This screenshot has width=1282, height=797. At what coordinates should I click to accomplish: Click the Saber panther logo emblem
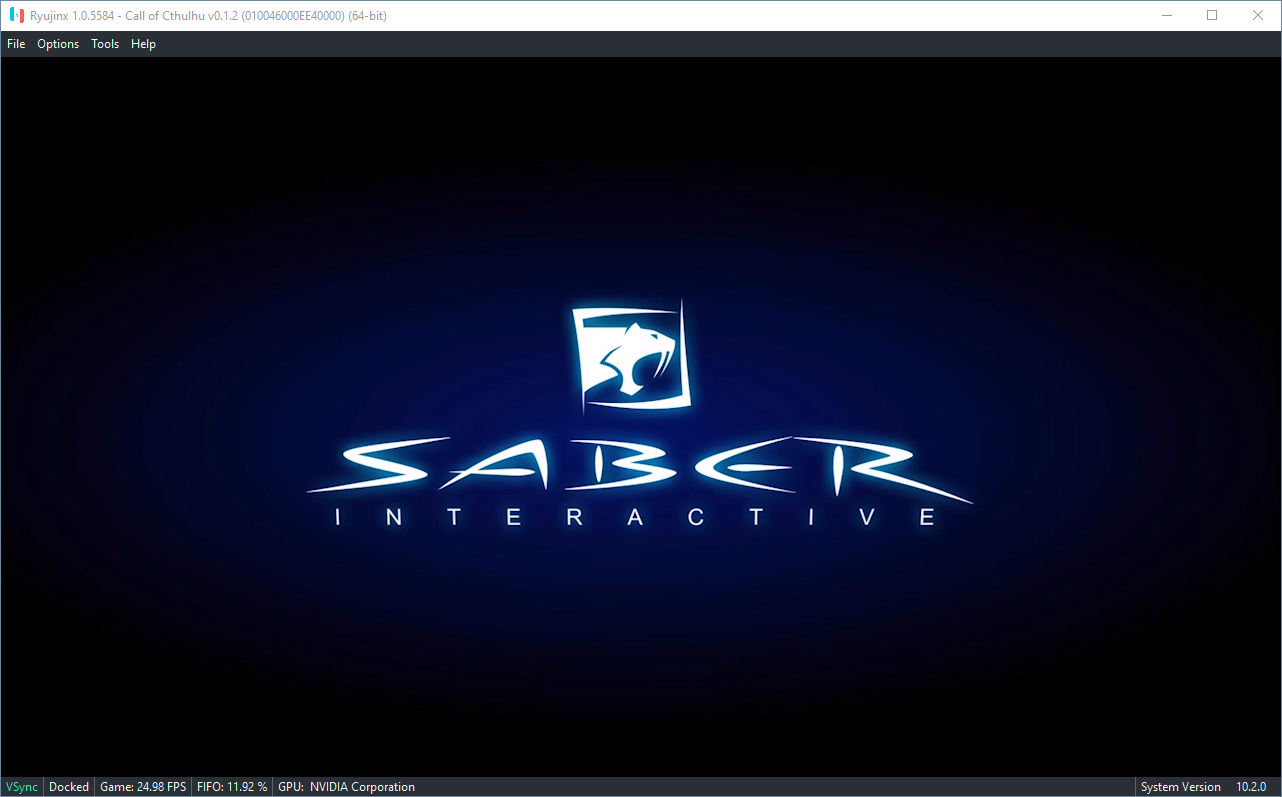(x=634, y=358)
